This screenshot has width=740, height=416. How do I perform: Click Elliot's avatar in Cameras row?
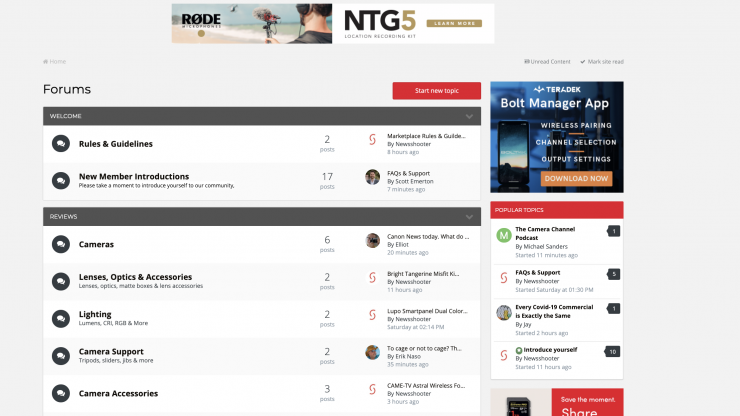(x=372, y=241)
